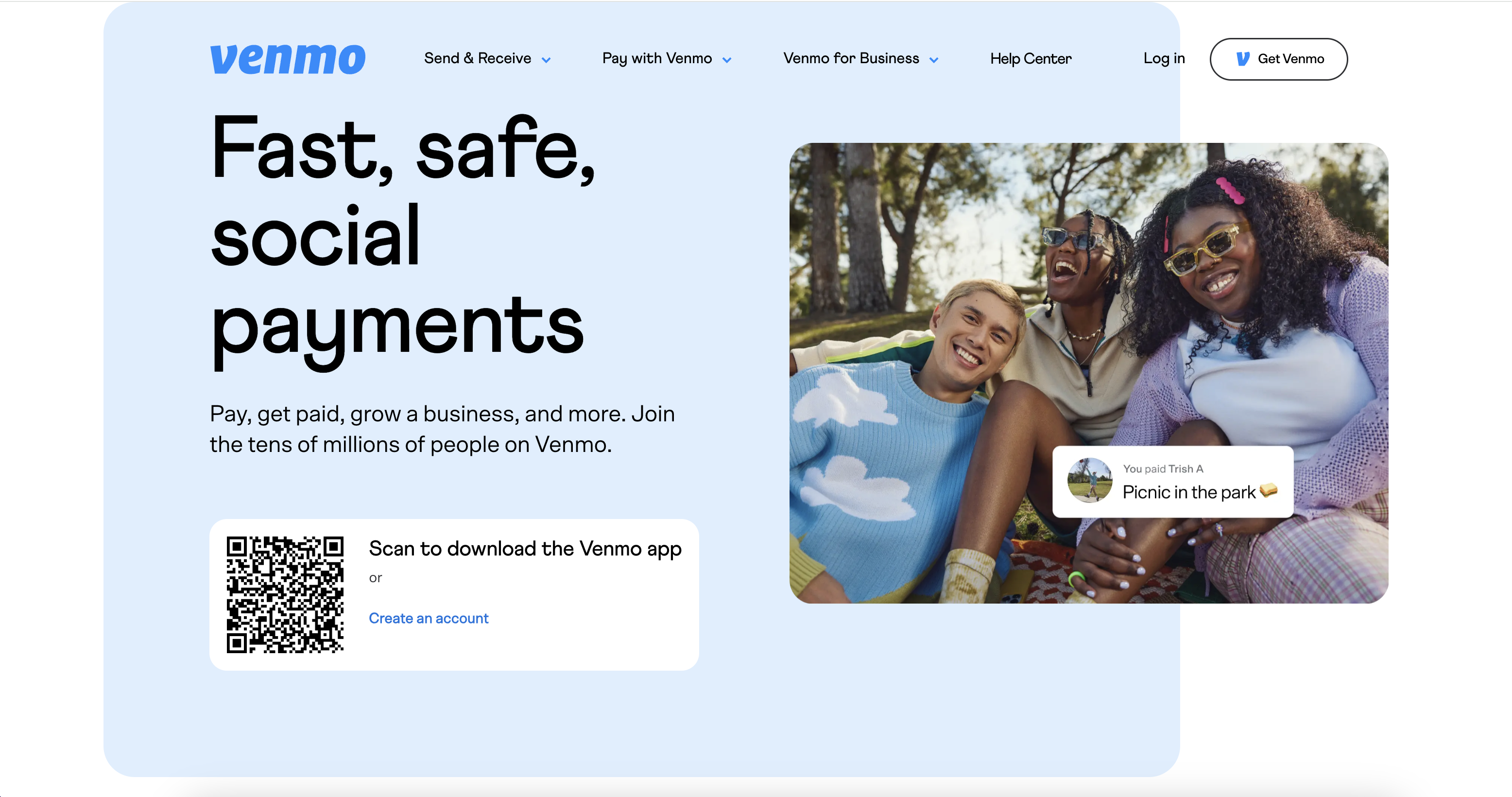Open the Create an account link
Image resolution: width=1512 pixels, height=797 pixels.
[x=428, y=618]
